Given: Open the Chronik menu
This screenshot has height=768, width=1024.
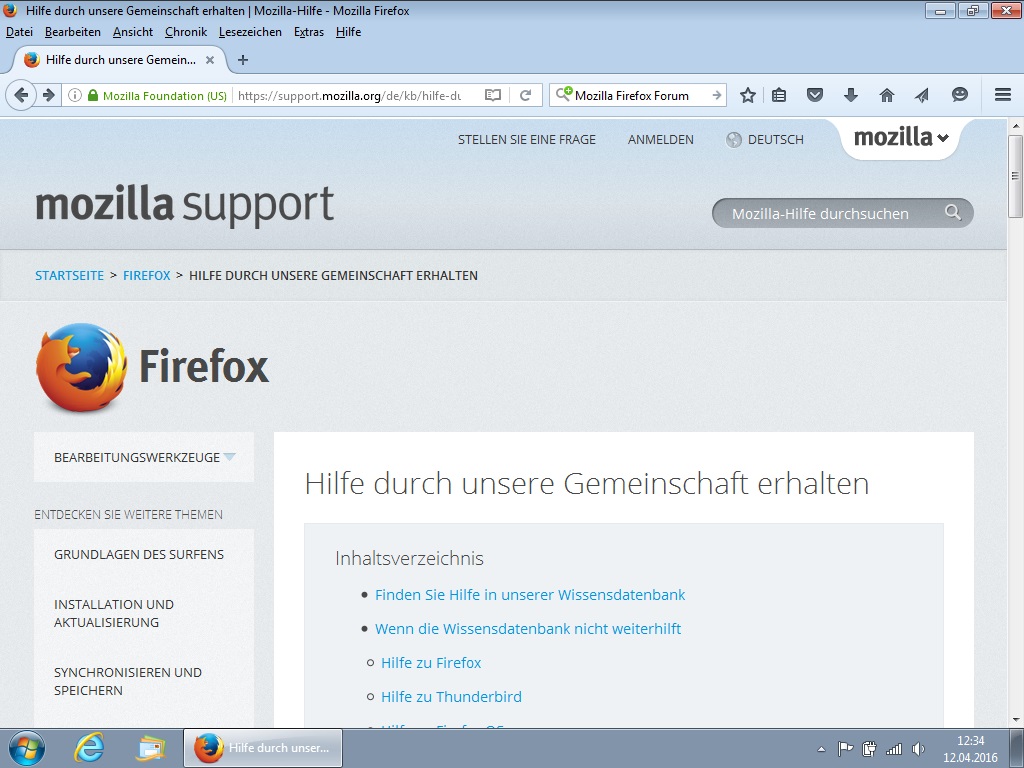Looking at the screenshot, I should pyautogui.click(x=186, y=32).
